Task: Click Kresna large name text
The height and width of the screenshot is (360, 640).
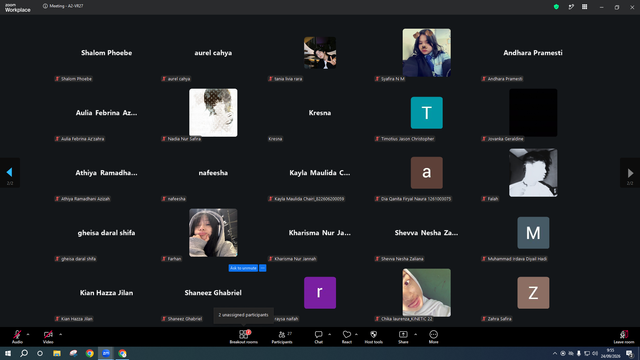Action: (x=320, y=113)
